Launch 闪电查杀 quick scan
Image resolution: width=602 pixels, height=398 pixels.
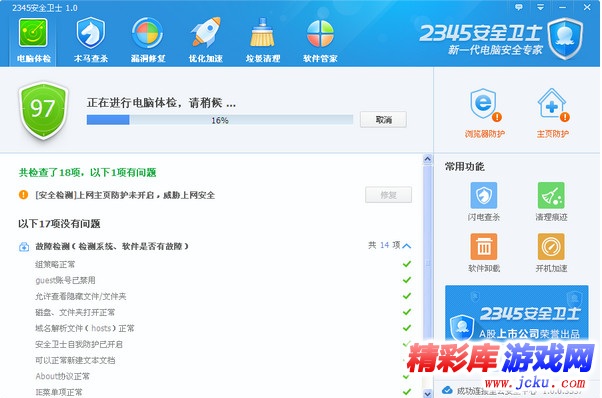point(484,202)
